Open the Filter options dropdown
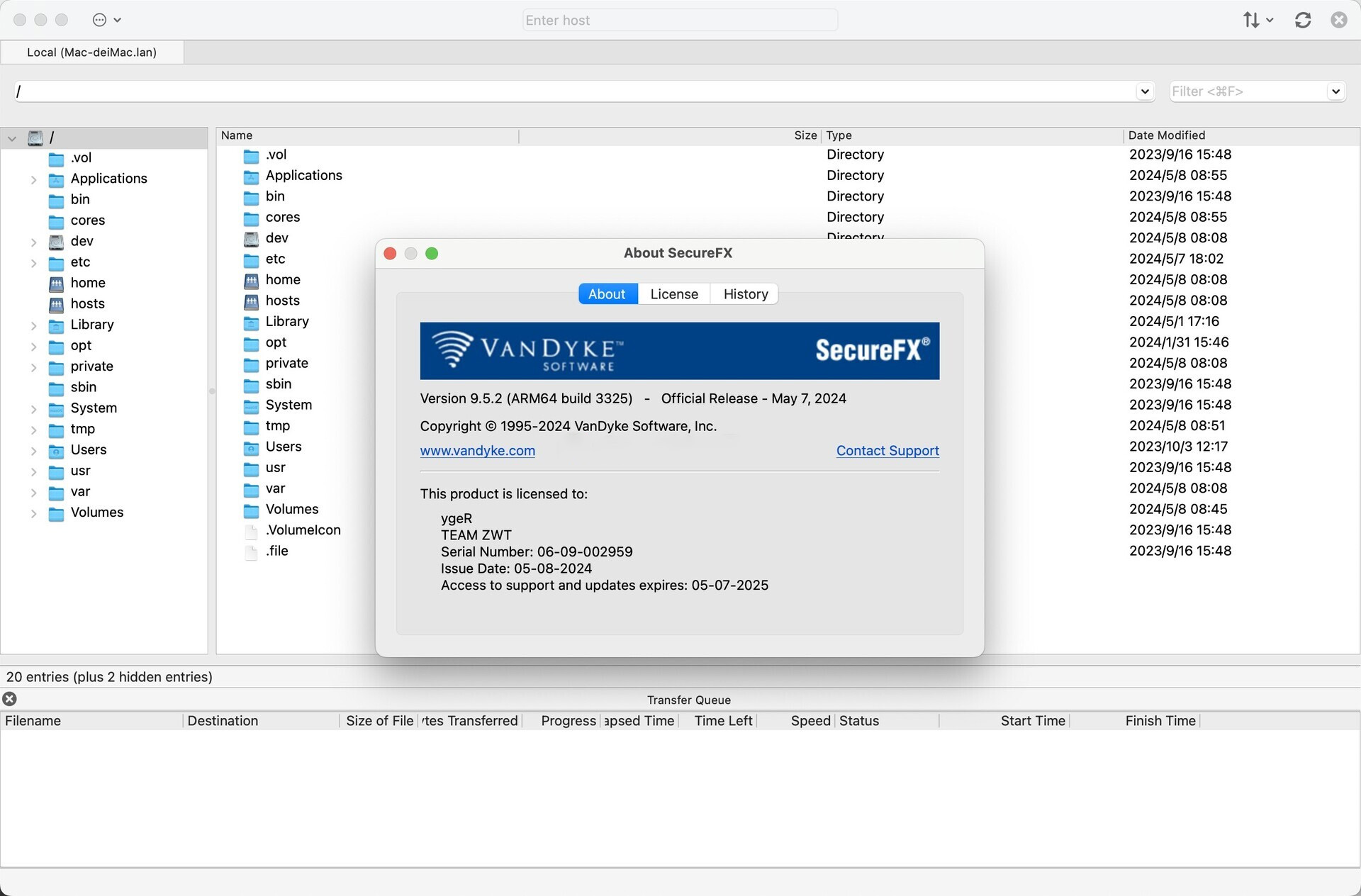 pos(1335,91)
